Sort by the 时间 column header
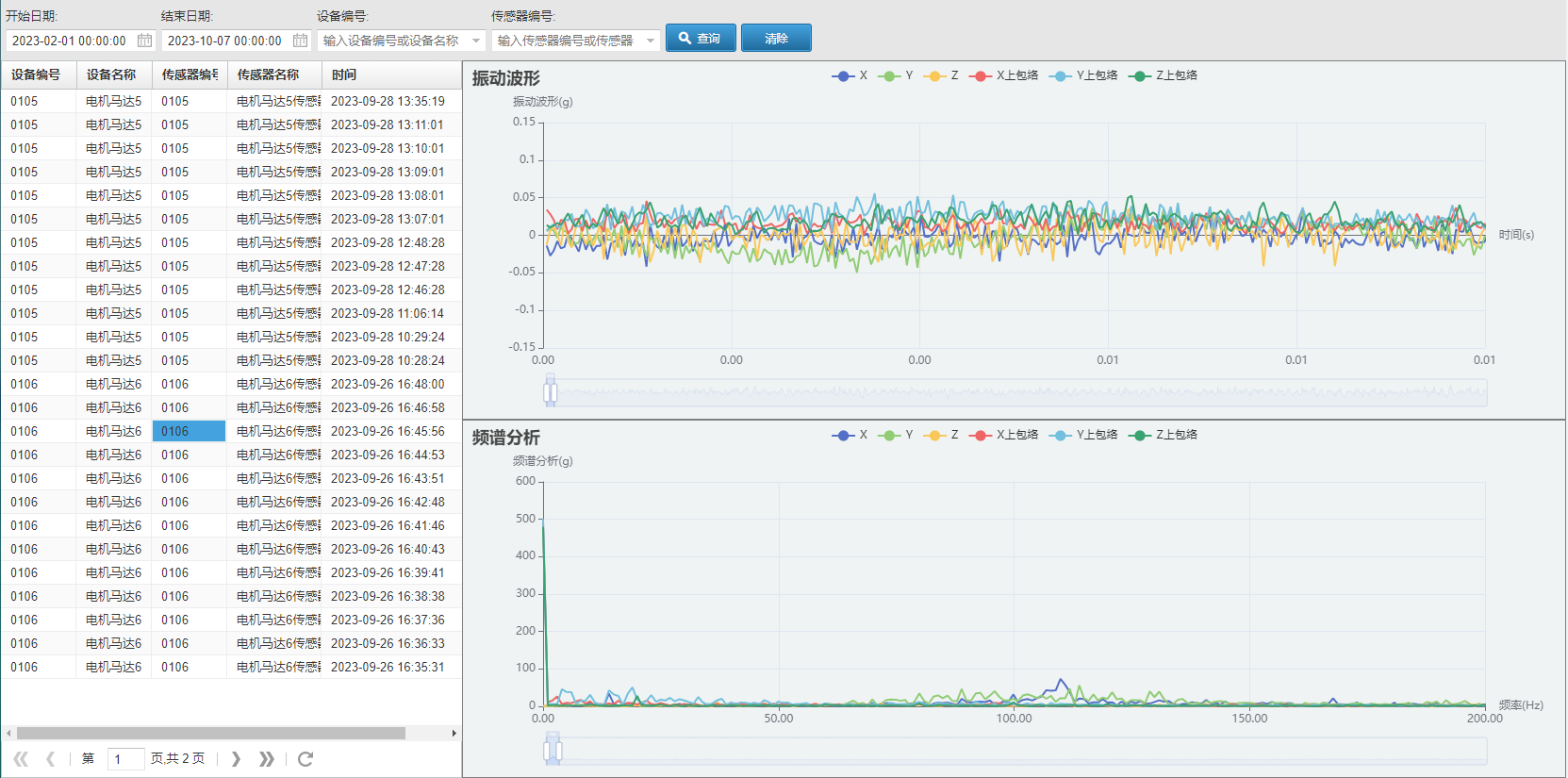Viewport: 1568px width, 778px height. (x=391, y=74)
